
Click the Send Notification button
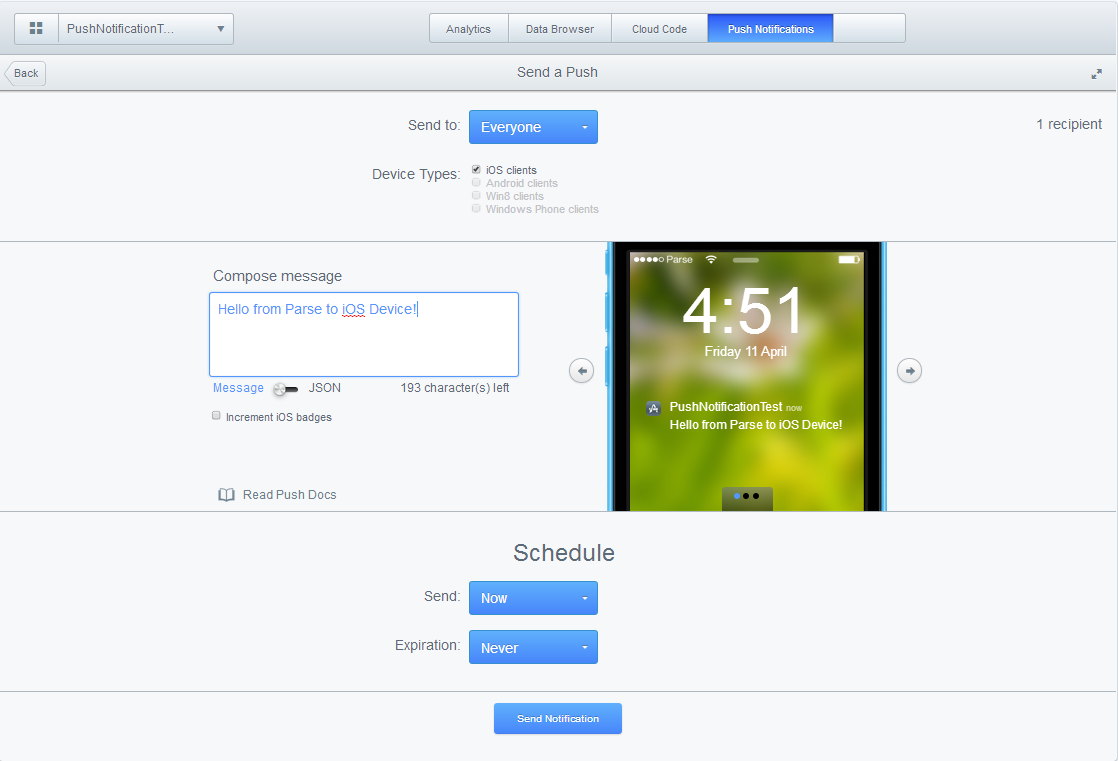point(558,718)
